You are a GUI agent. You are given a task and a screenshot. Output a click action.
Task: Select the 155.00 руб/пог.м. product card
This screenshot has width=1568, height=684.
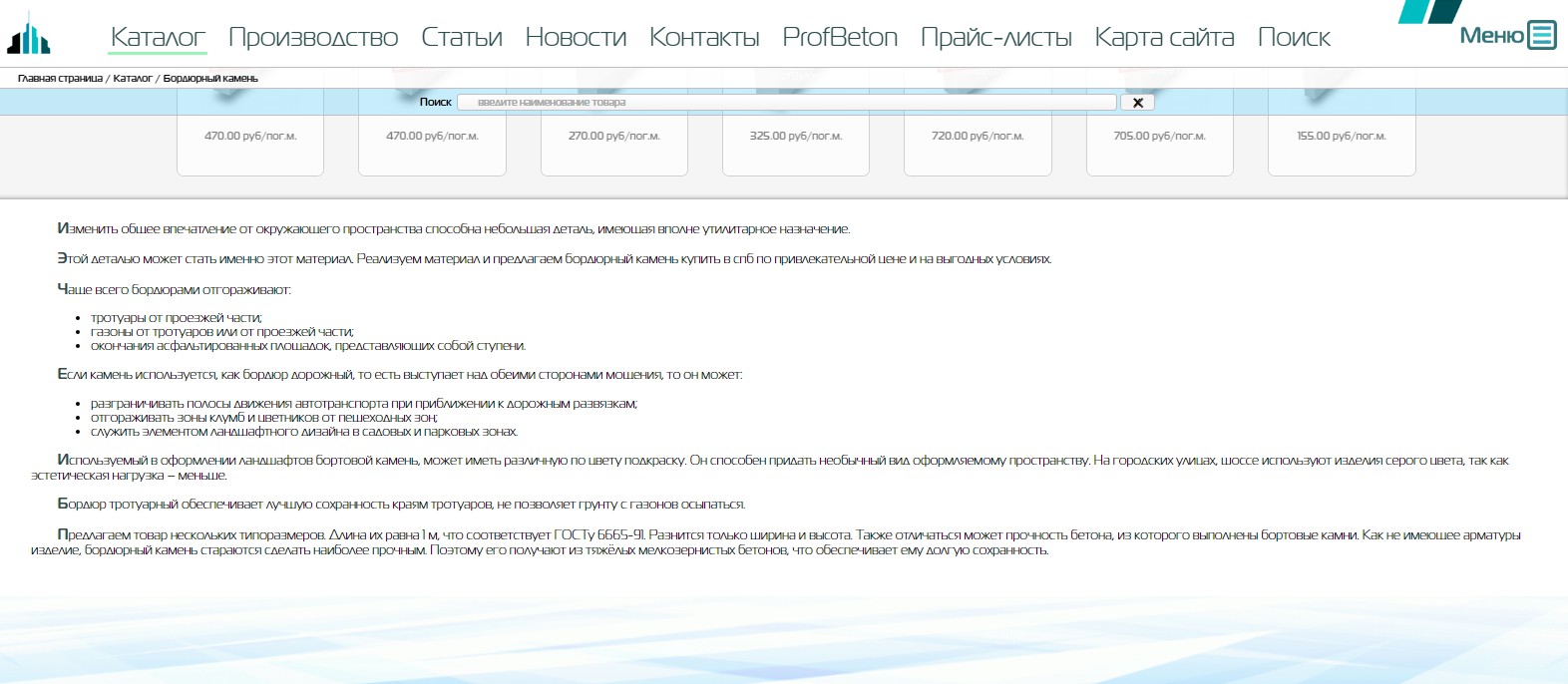(1342, 145)
